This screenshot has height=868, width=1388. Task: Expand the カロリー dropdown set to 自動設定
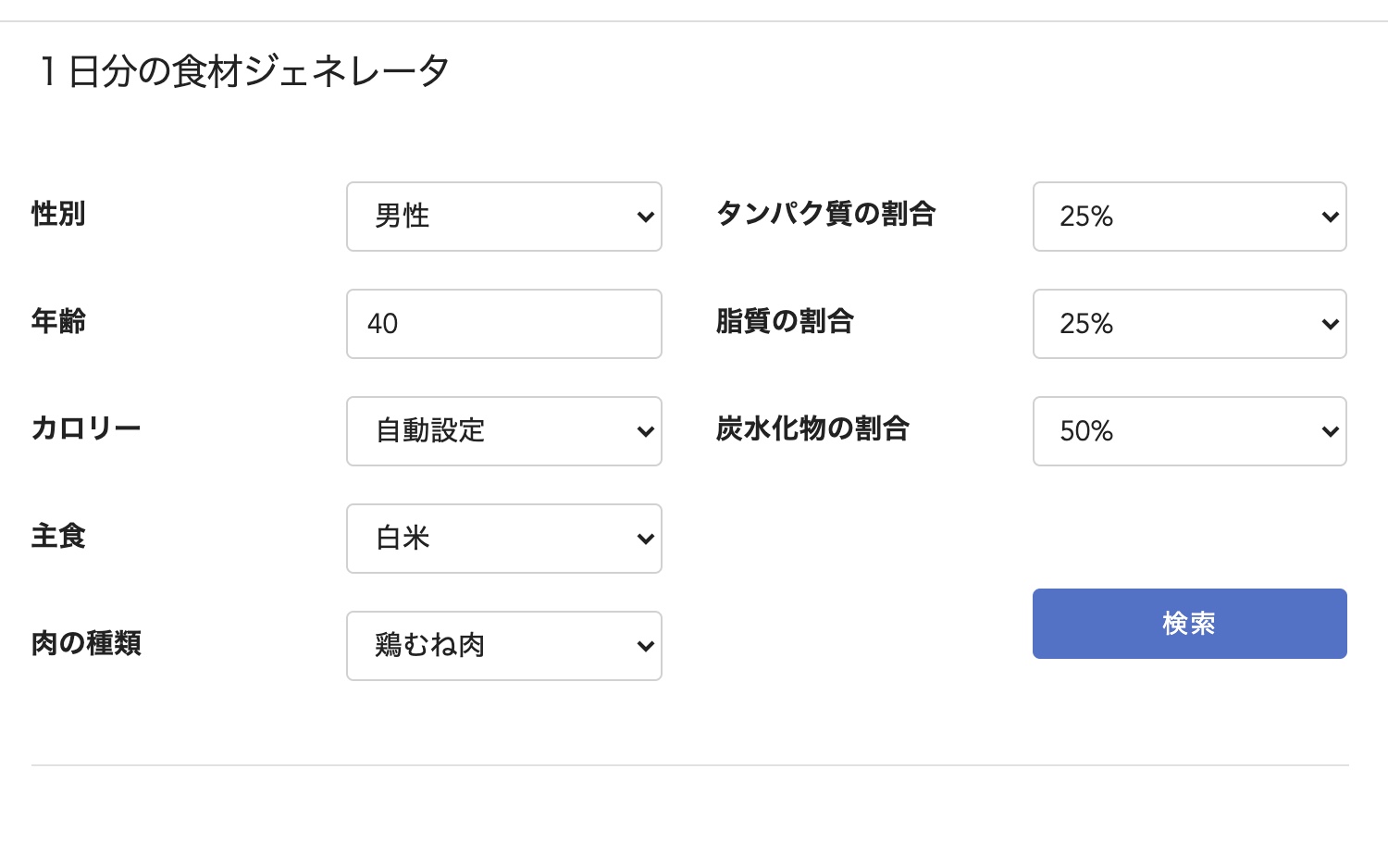tap(503, 431)
